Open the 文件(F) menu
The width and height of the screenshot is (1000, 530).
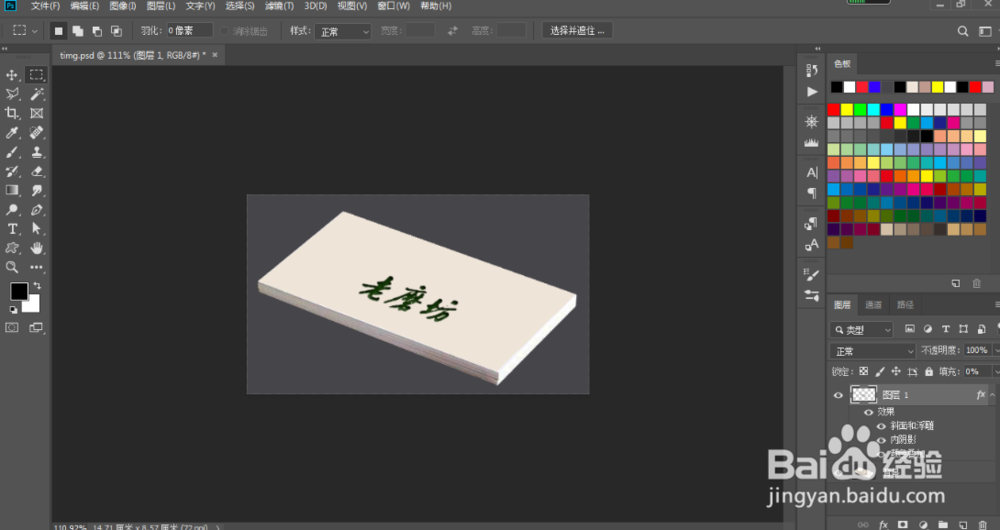[45, 6]
